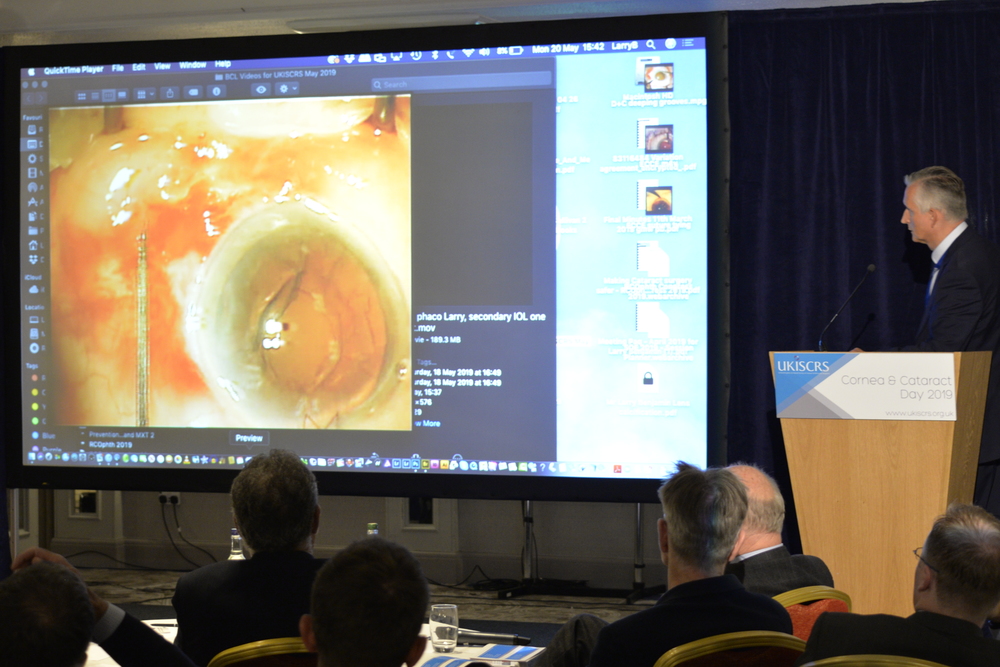Go forward in Finder history

click(41, 98)
